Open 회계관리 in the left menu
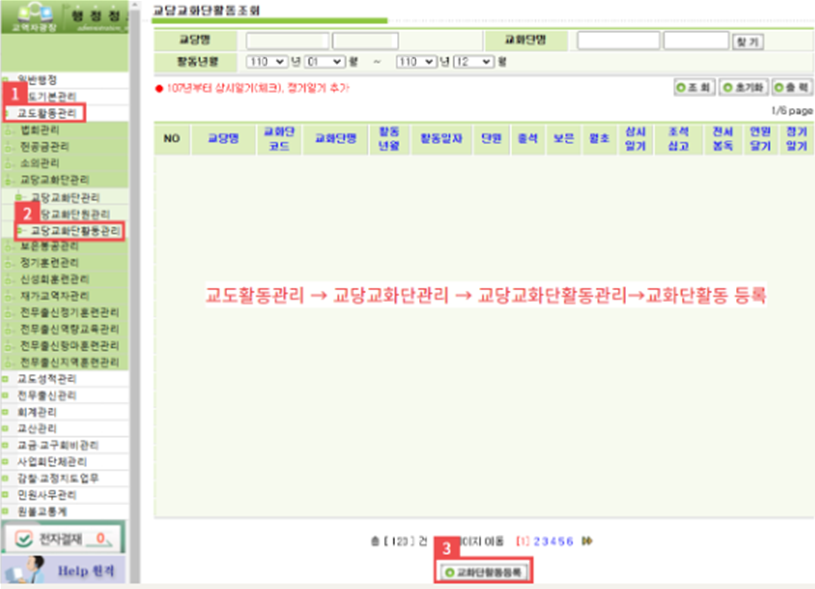 tap(38, 411)
